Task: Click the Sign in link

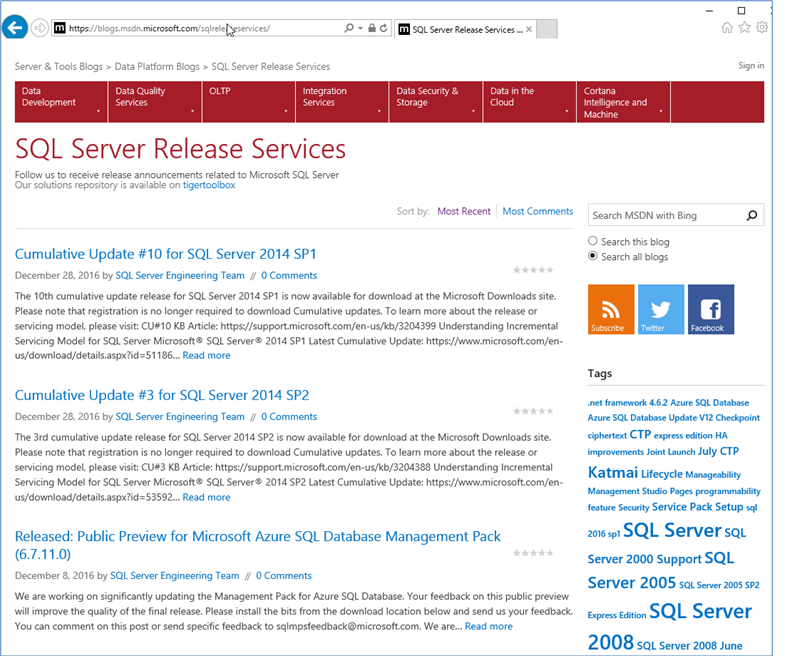Action: (751, 65)
